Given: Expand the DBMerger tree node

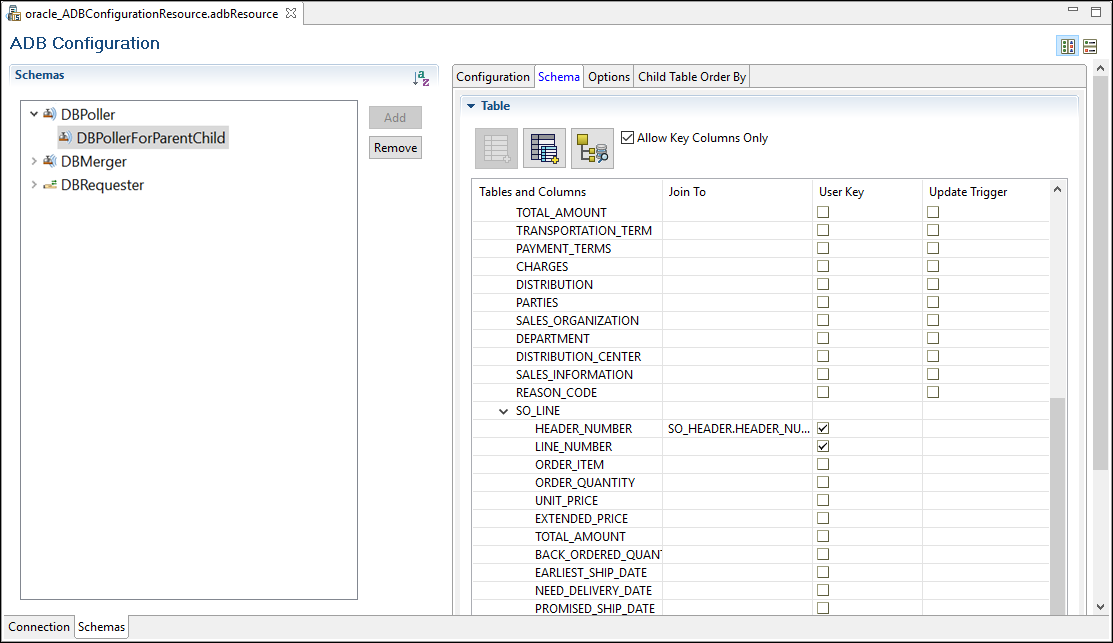Looking at the screenshot, I should pyautogui.click(x=34, y=161).
